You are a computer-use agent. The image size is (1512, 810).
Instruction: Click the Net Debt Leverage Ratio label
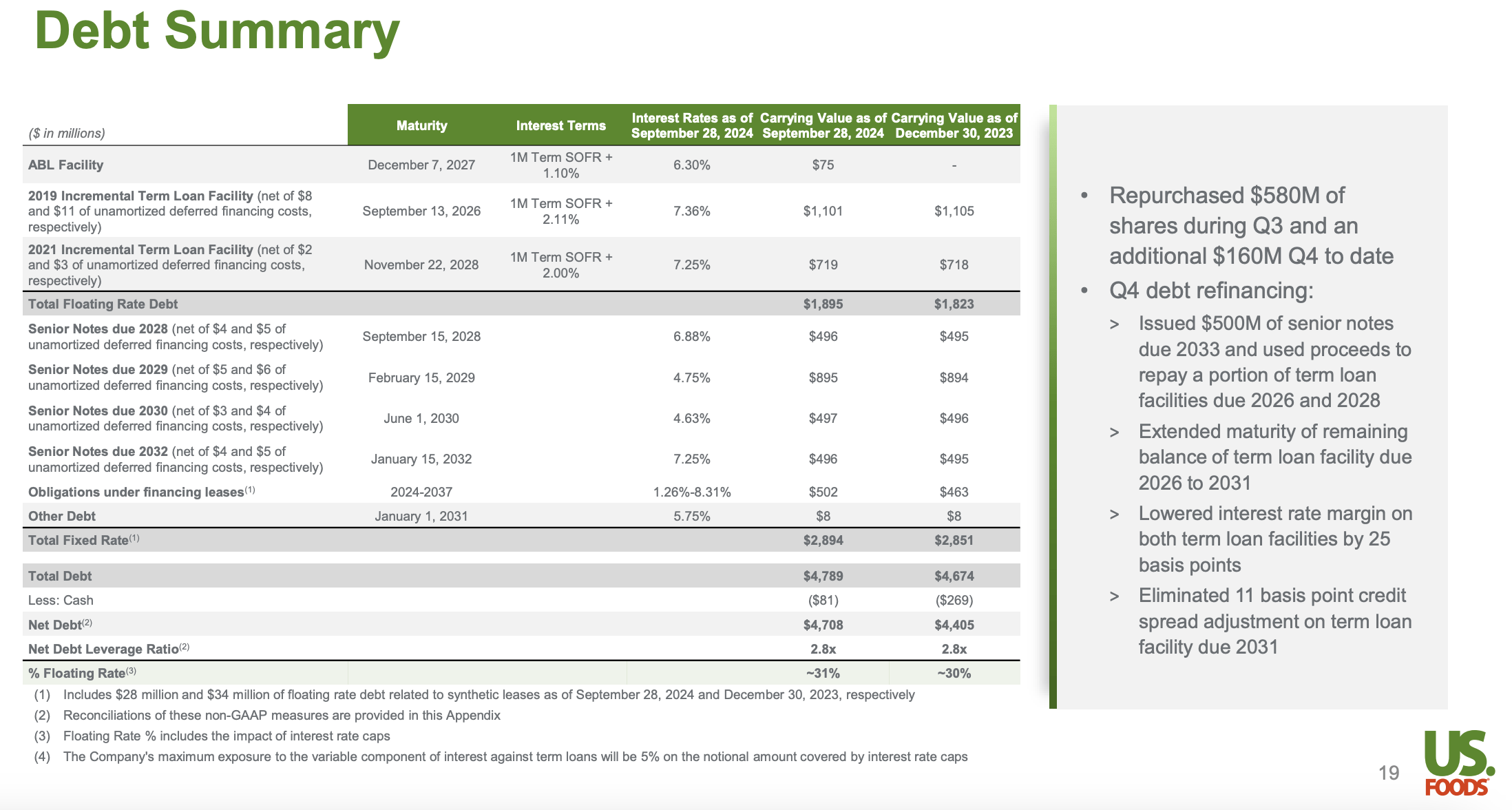[x=103, y=649]
